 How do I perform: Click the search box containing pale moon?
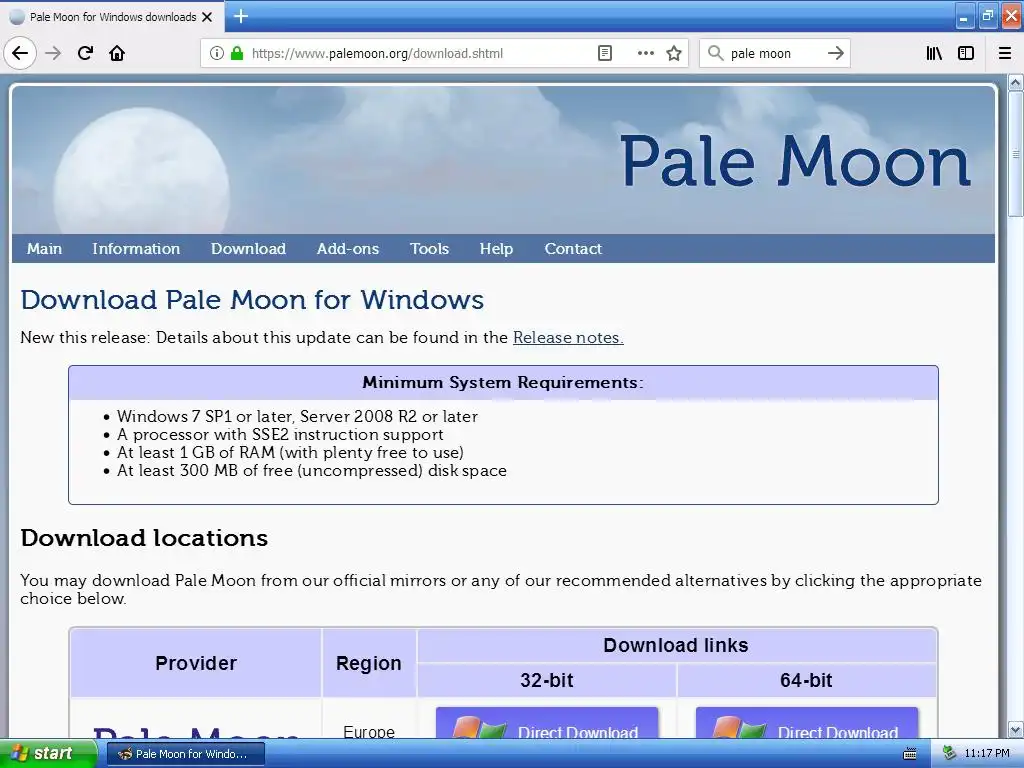(x=774, y=53)
